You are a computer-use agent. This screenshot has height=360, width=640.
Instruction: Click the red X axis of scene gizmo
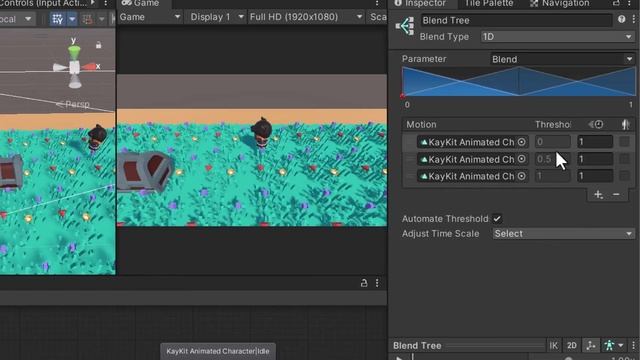click(x=89, y=67)
